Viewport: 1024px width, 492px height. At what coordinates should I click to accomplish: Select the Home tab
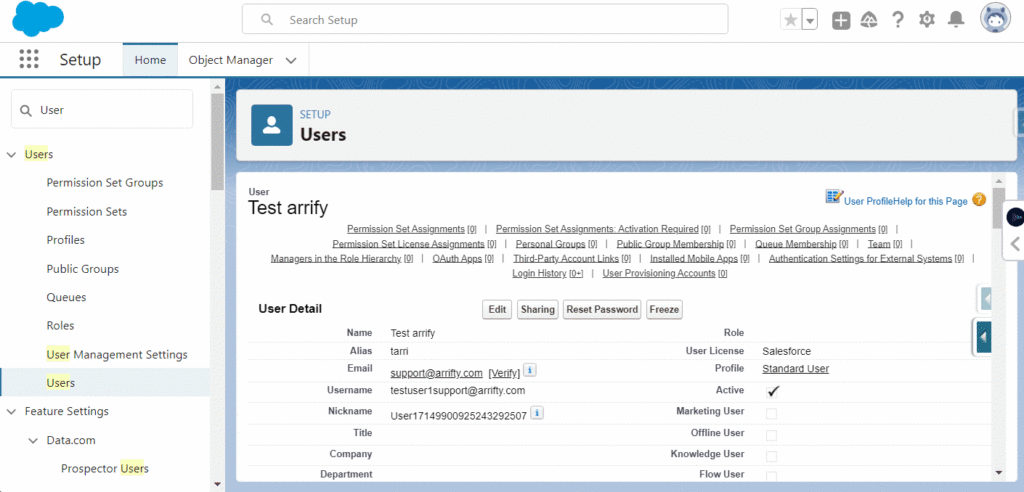[150, 60]
